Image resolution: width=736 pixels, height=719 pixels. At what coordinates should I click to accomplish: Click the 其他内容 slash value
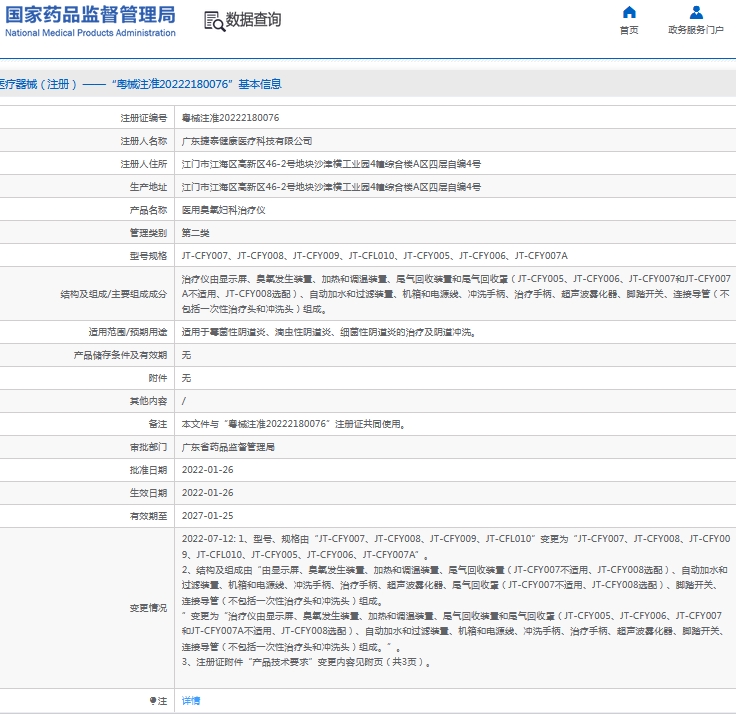coord(184,401)
